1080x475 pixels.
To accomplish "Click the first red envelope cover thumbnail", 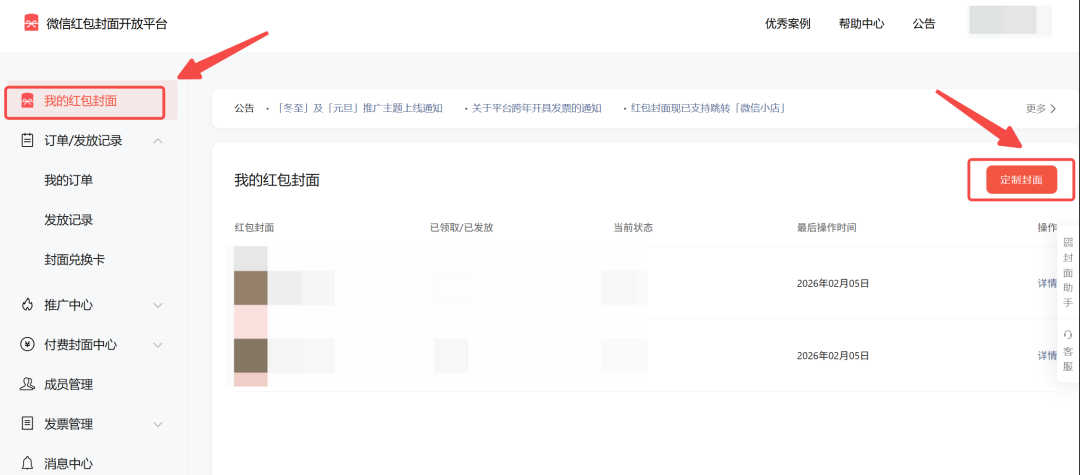I will (x=251, y=287).
